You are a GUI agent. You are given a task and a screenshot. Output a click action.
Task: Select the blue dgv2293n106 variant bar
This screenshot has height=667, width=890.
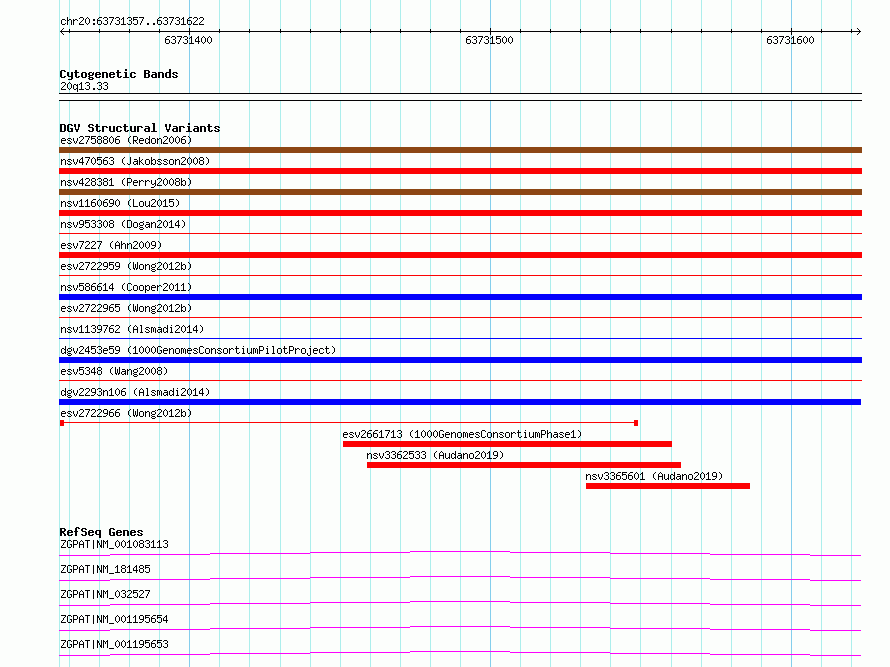tap(460, 402)
